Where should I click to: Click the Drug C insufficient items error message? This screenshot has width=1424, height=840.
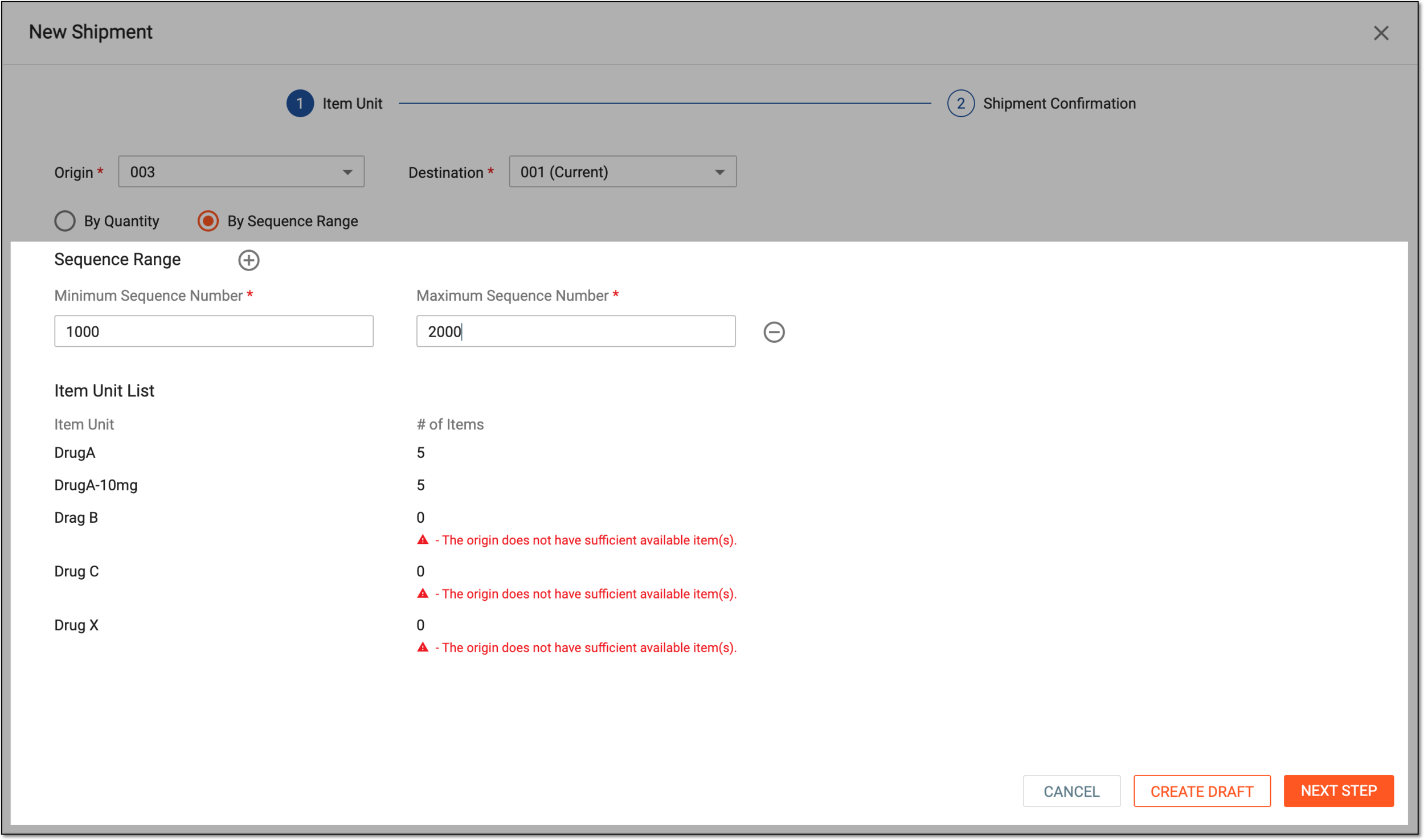[586, 593]
